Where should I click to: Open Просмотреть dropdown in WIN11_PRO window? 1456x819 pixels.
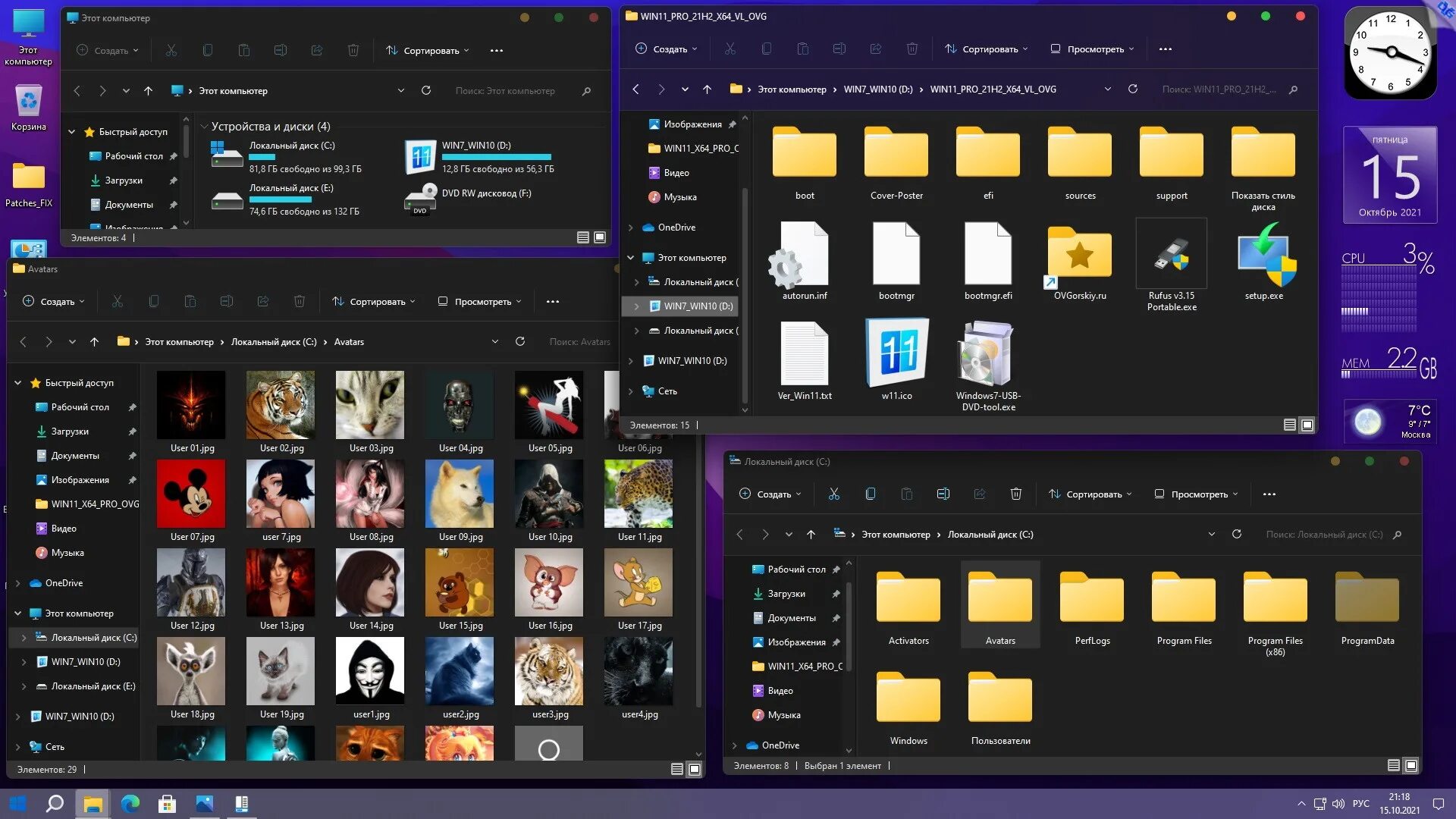(x=1093, y=49)
